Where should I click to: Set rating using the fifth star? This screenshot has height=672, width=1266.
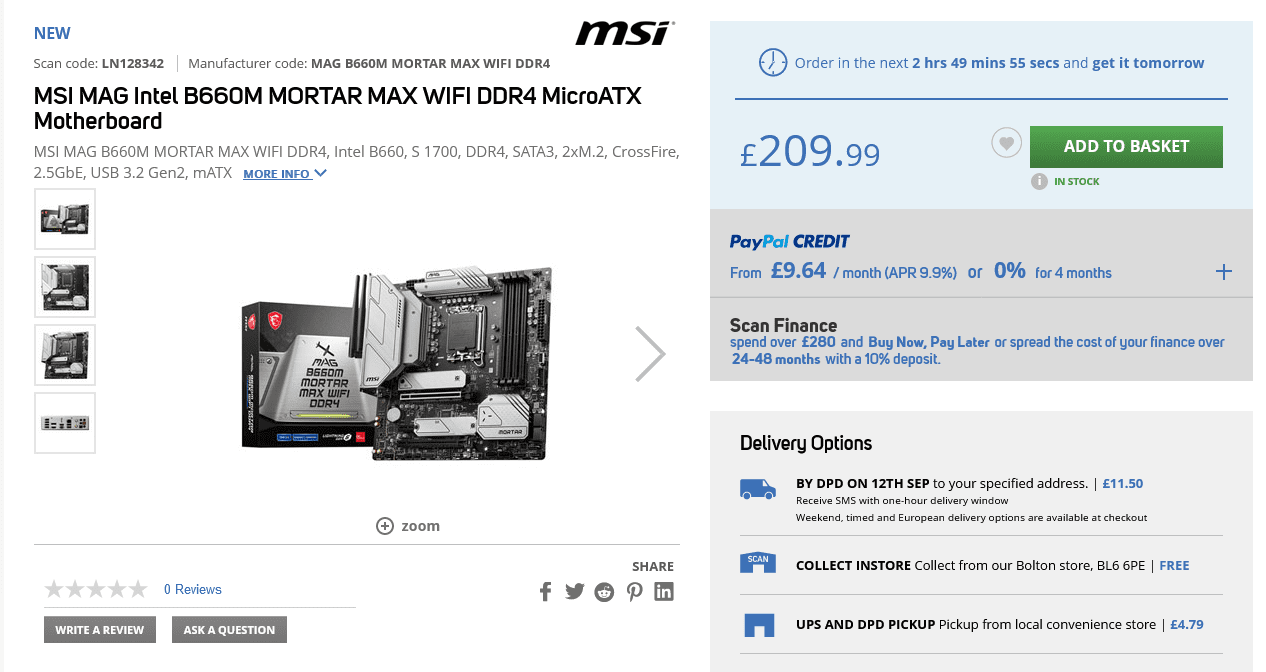point(137,589)
